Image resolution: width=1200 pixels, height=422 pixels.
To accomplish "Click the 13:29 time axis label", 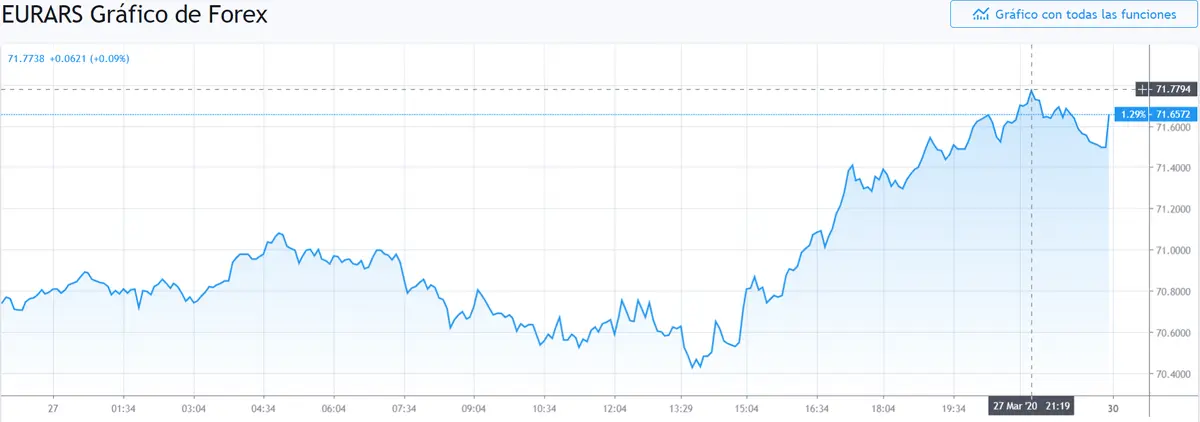I will 682,408.
